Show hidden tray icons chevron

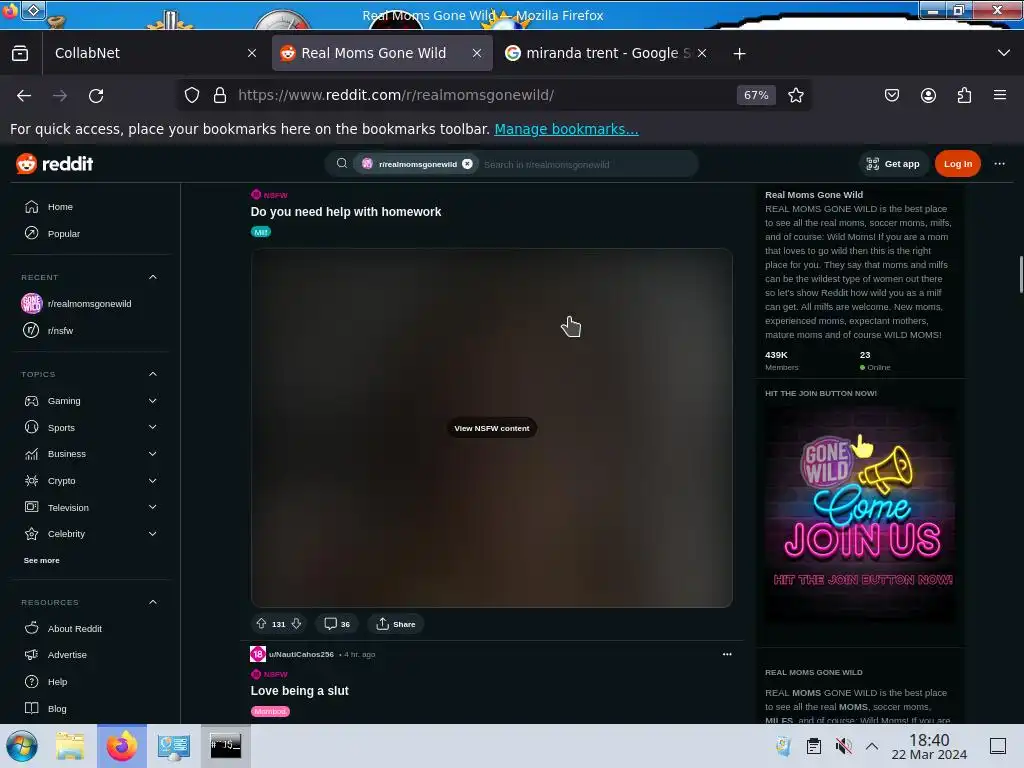click(872, 746)
